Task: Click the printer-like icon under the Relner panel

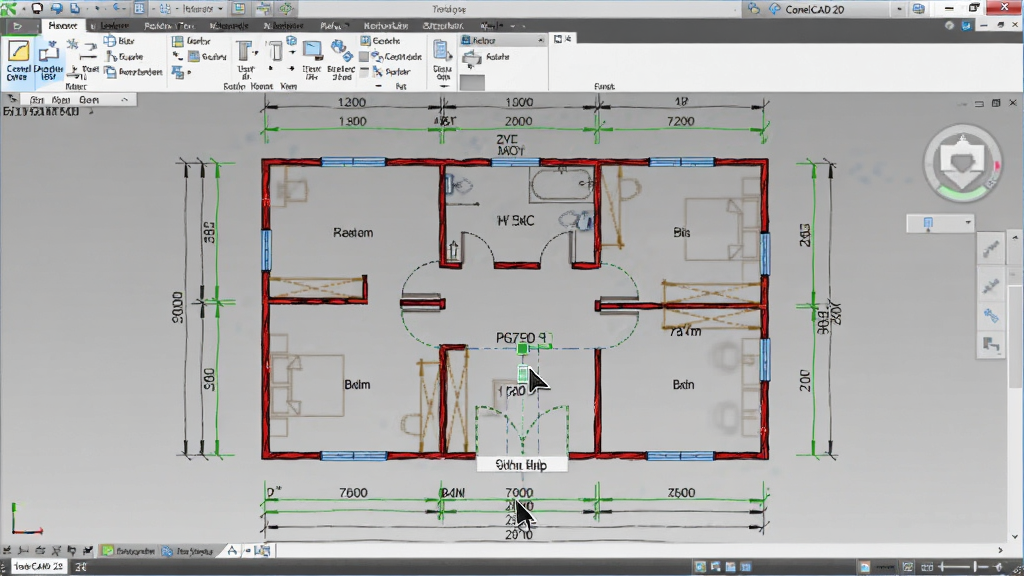Action: [472, 59]
